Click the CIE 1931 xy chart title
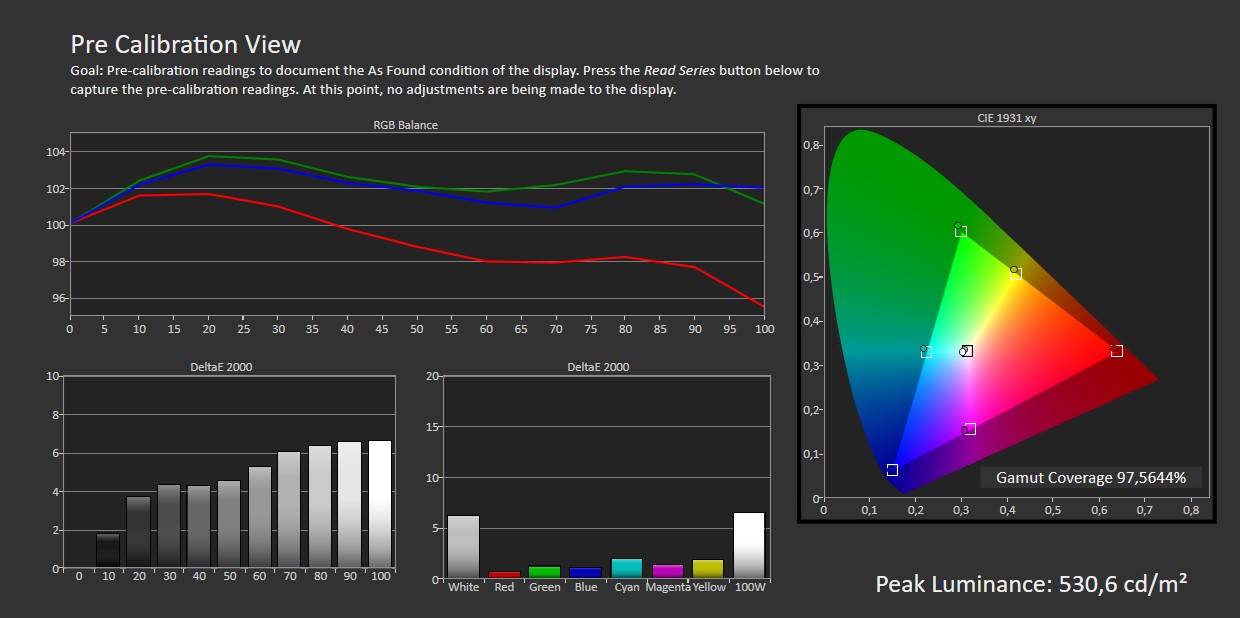The width and height of the screenshot is (1240, 618). (x=1006, y=118)
